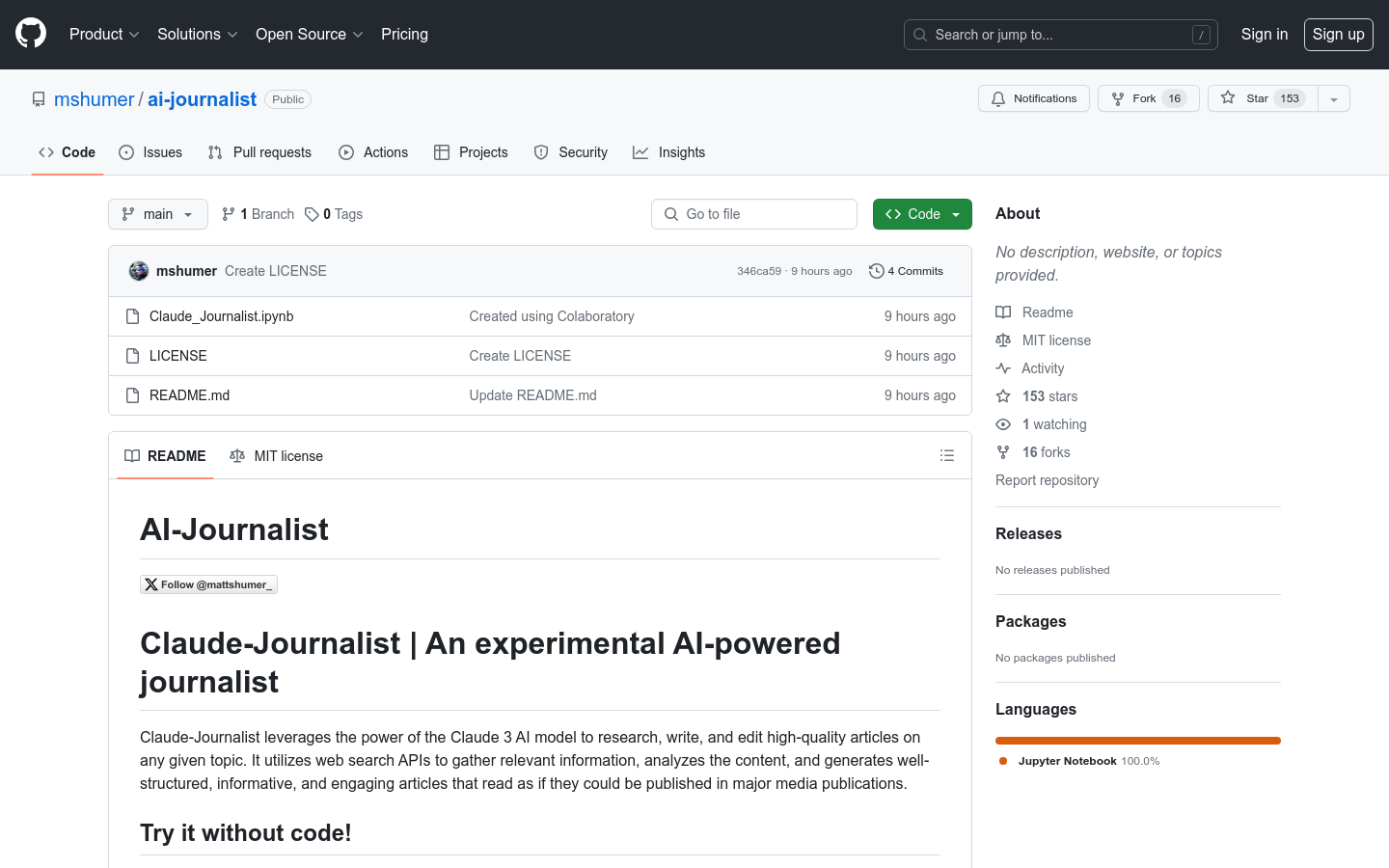This screenshot has height=868, width=1389.
Task: Click the Claude_Journalist.ipynb file icon
Action: pos(133,316)
